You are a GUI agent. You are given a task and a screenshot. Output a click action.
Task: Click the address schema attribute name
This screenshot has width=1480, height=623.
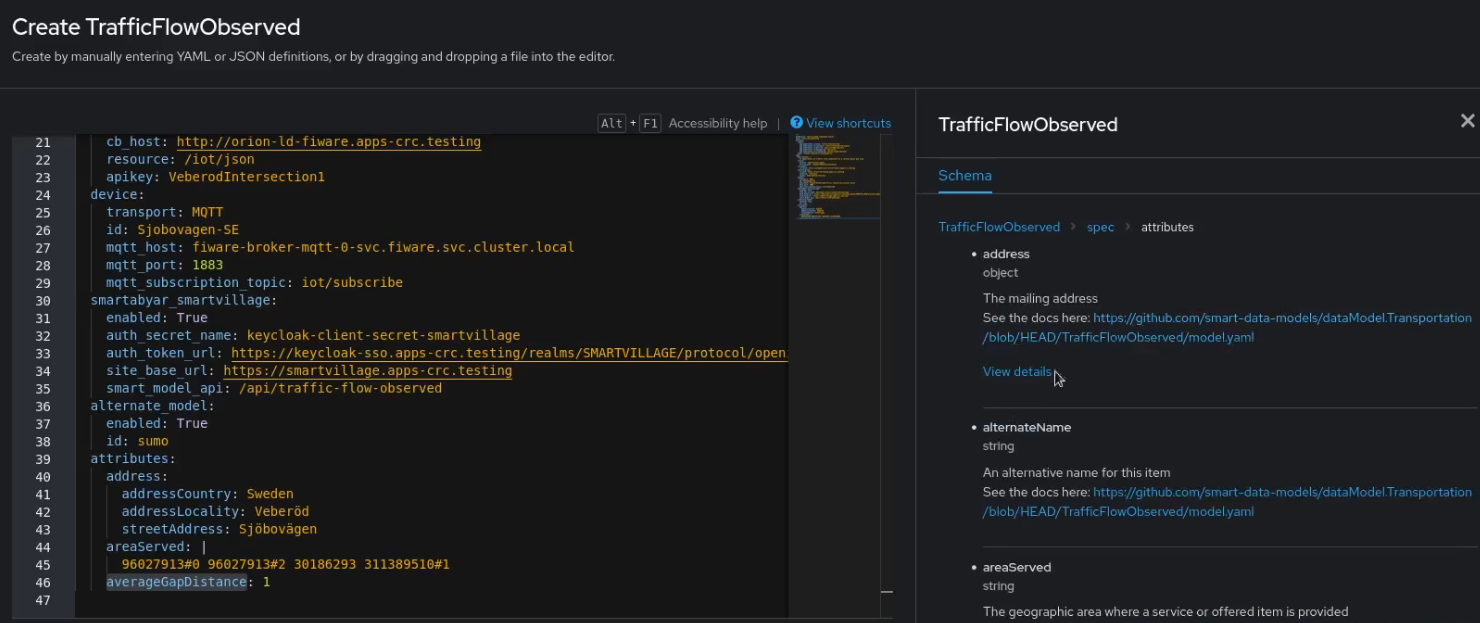(x=1006, y=254)
